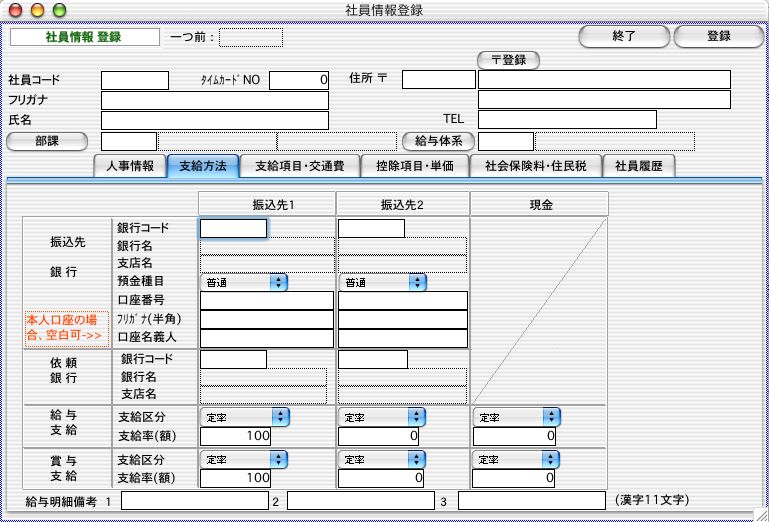Open 預金種目 dropdown for 振込先1

(x=245, y=283)
